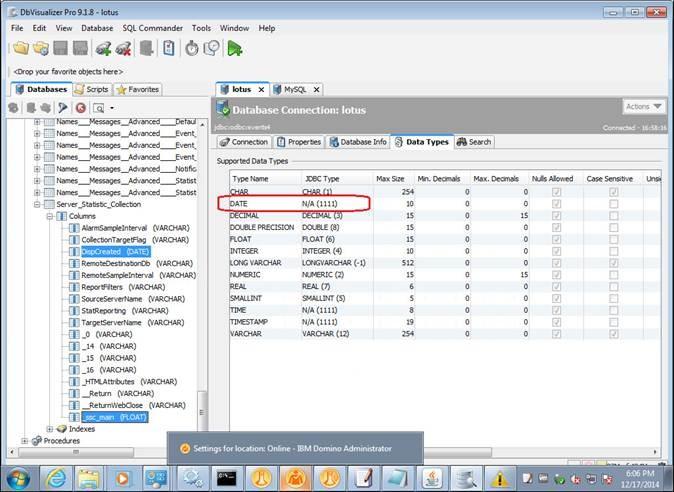Click the open folder toolbar icon

coord(20,48)
